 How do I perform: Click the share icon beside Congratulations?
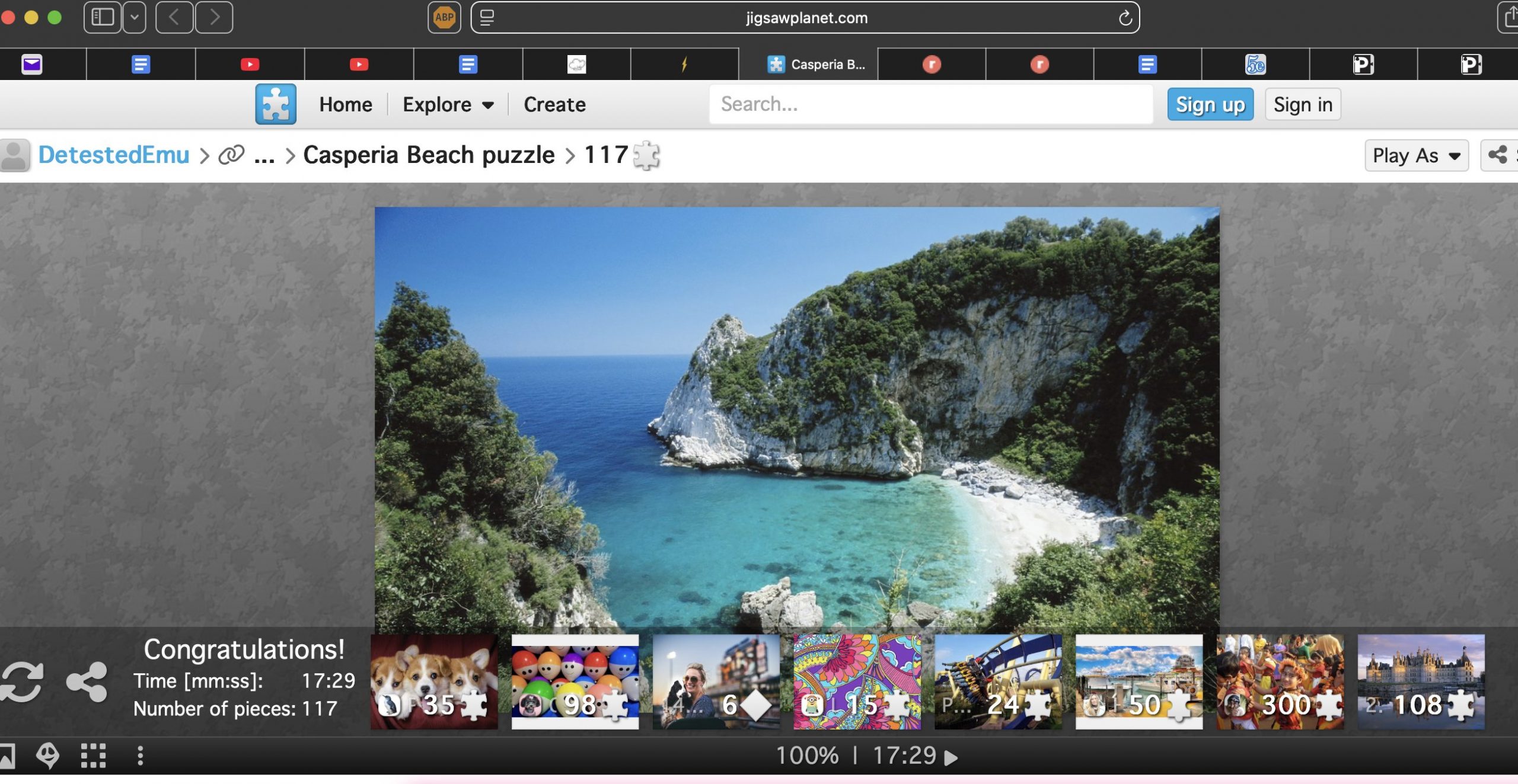pos(87,681)
